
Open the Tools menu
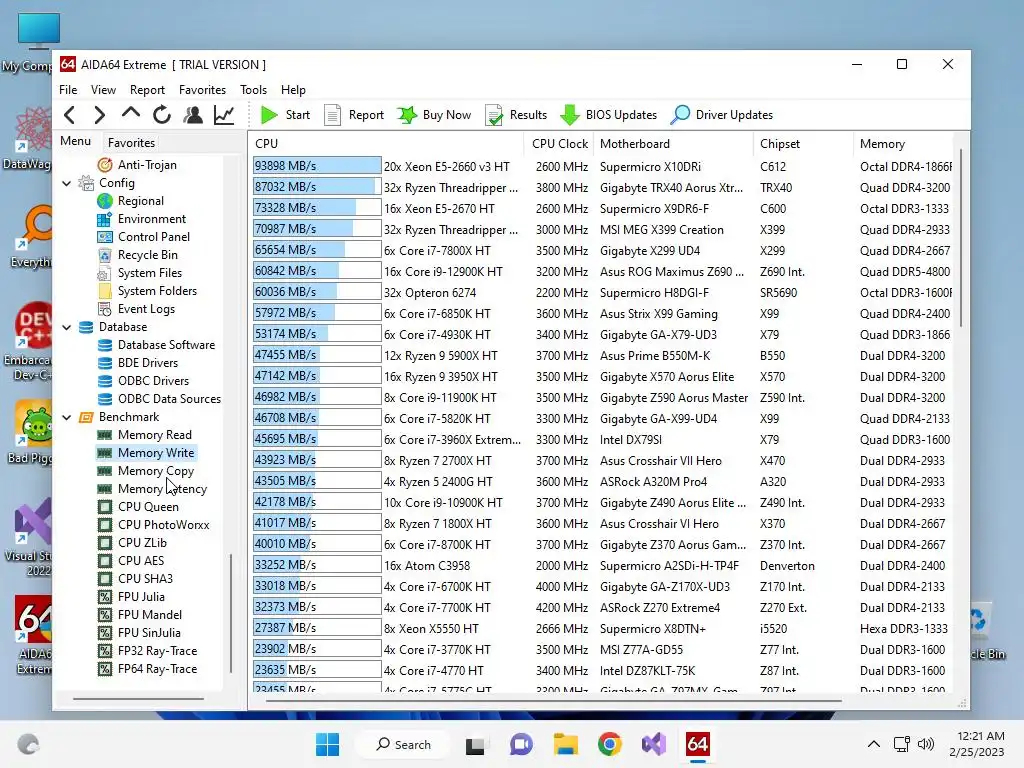click(253, 89)
